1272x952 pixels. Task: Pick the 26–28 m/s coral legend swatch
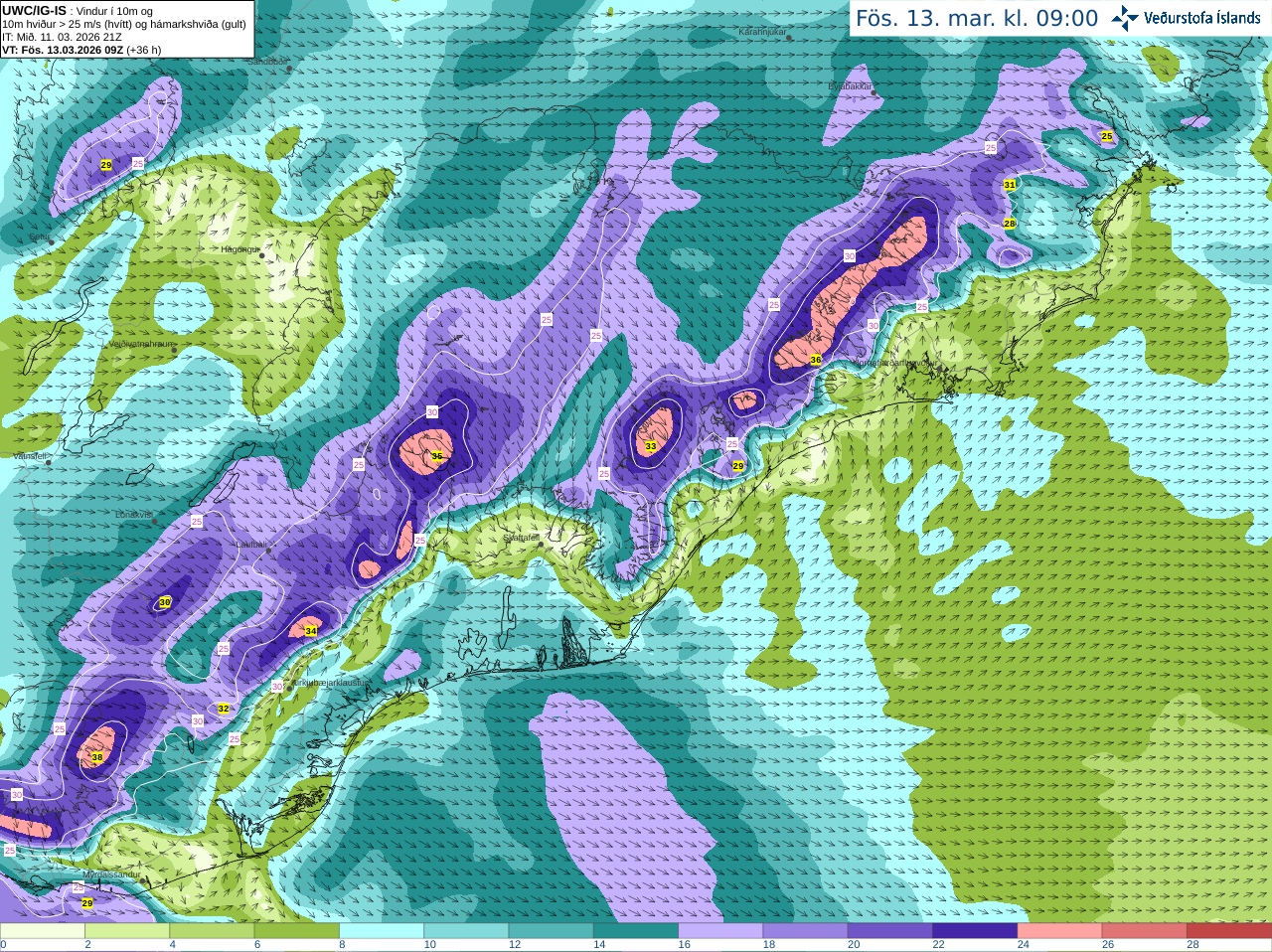tap(1145, 931)
